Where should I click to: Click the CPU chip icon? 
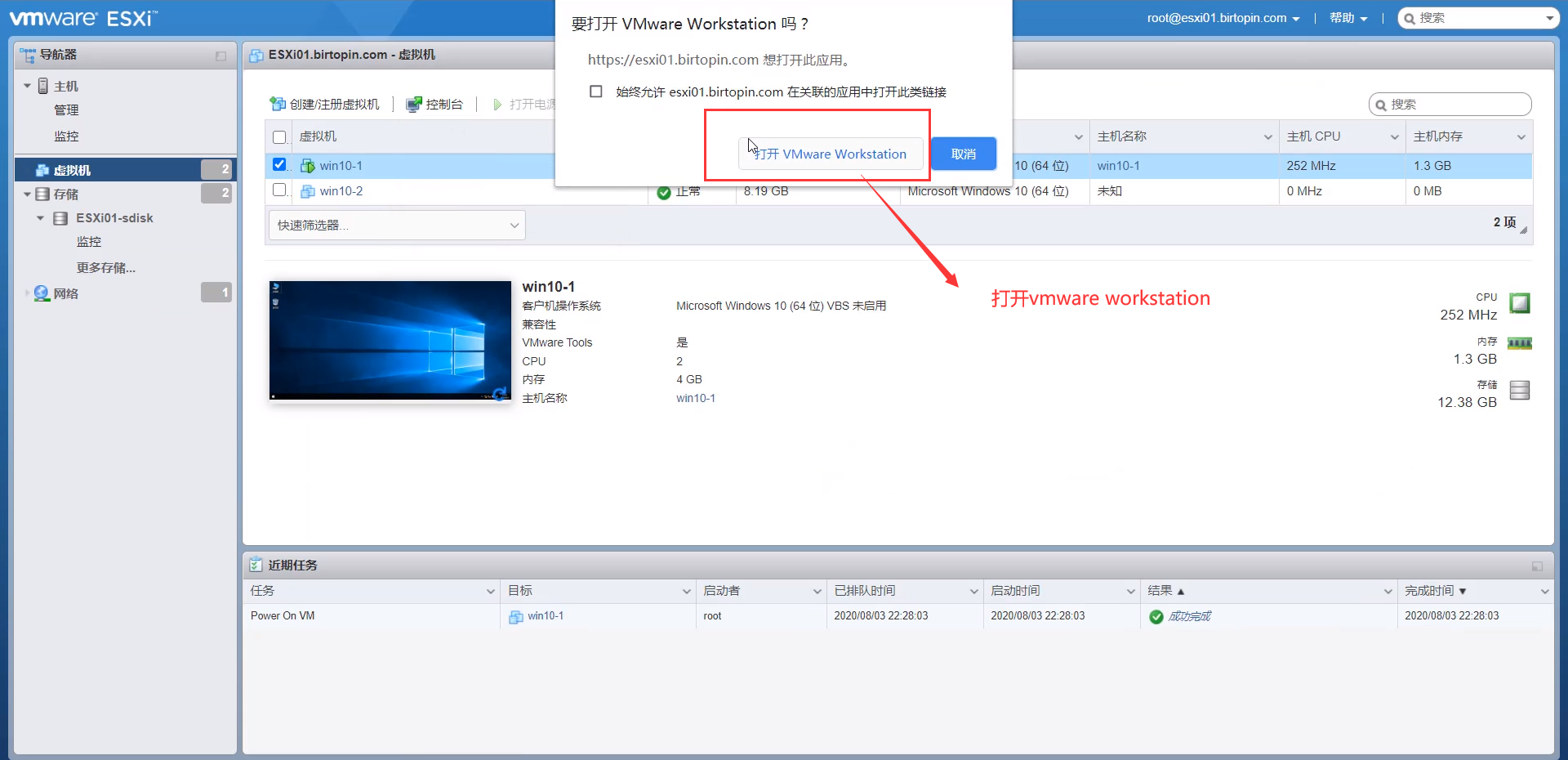pos(1520,303)
